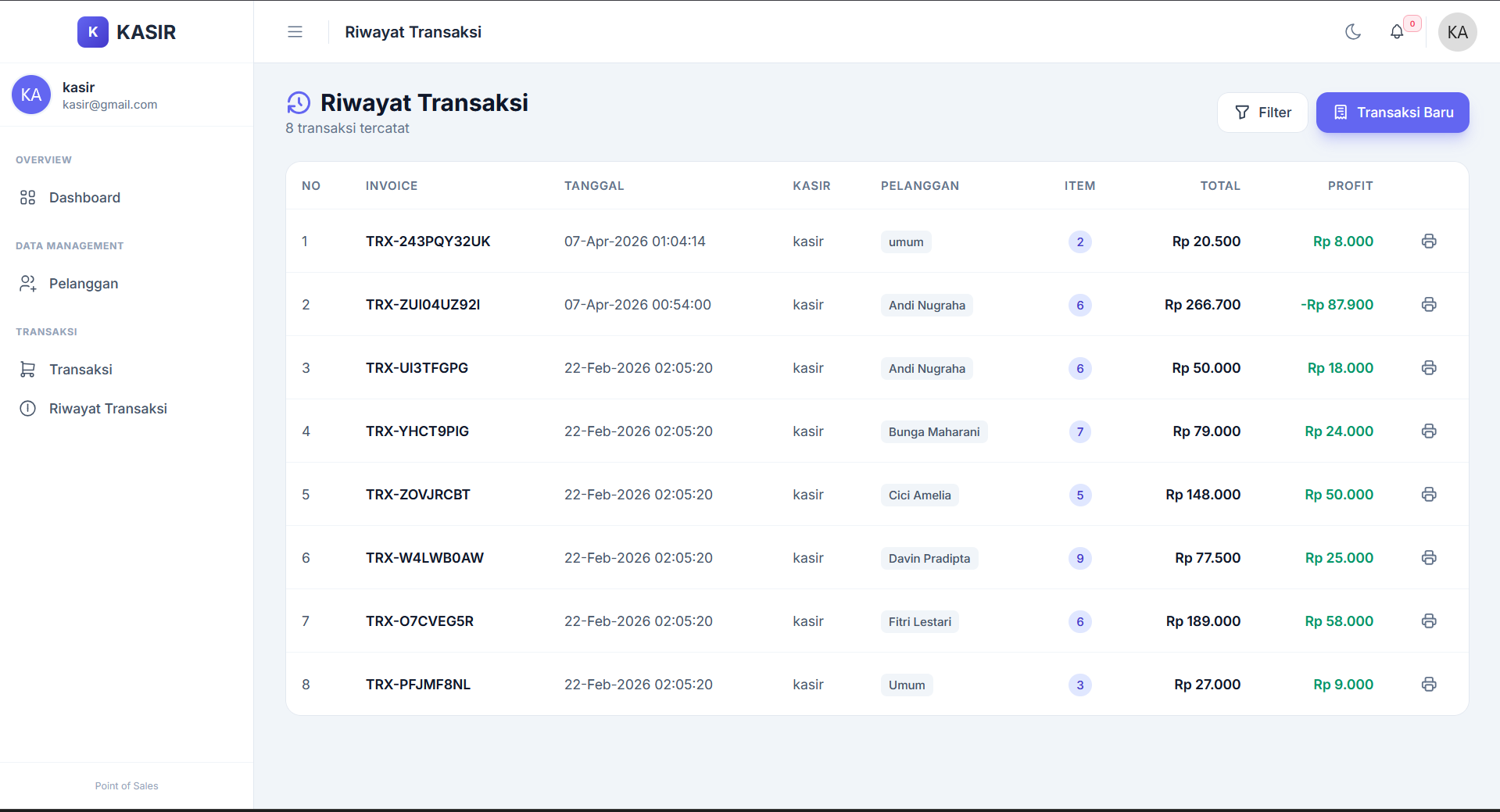Click the negative profit -Rp 87.900

pyautogui.click(x=1337, y=305)
